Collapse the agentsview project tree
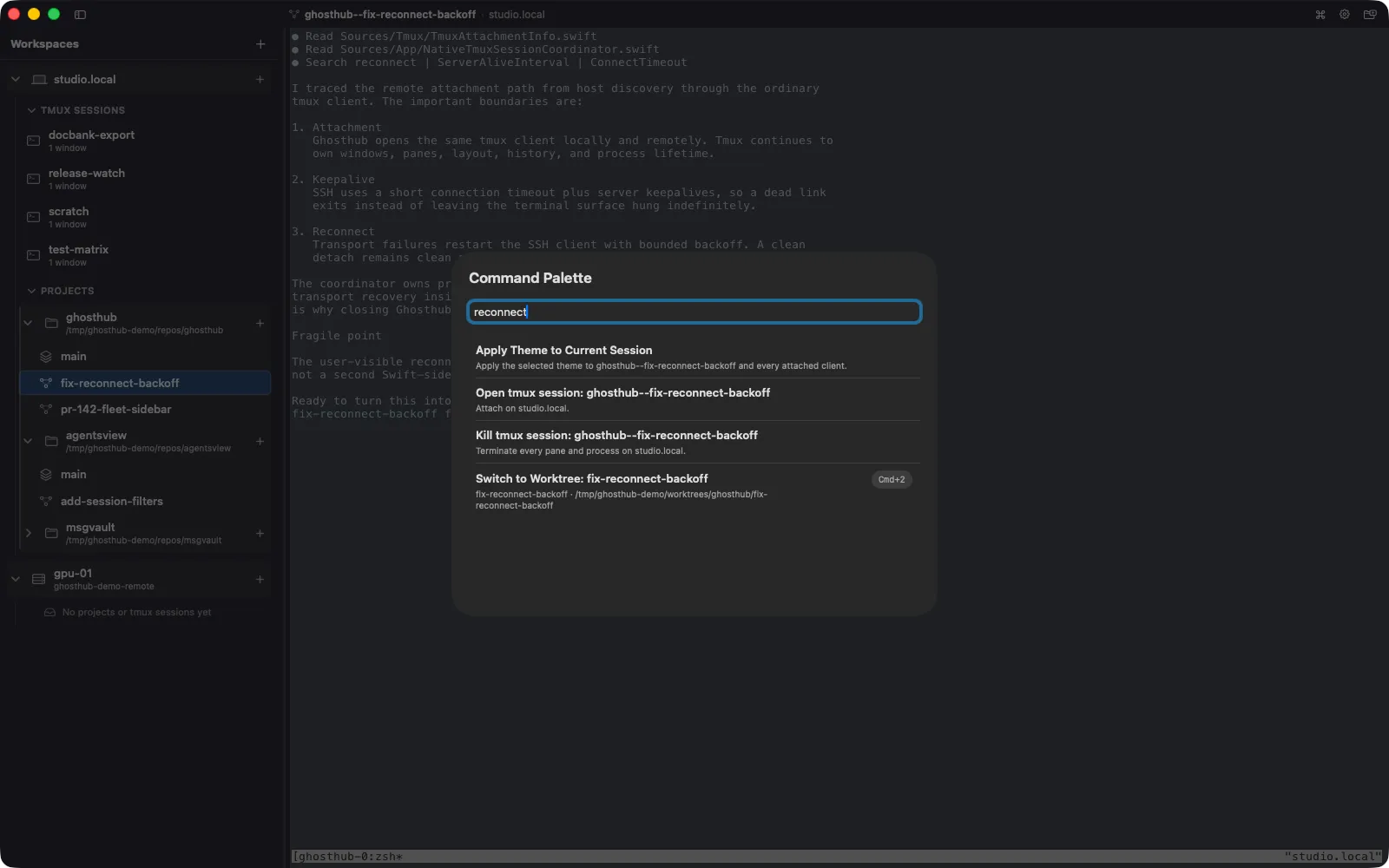1389x868 pixels. coord(28,441)
